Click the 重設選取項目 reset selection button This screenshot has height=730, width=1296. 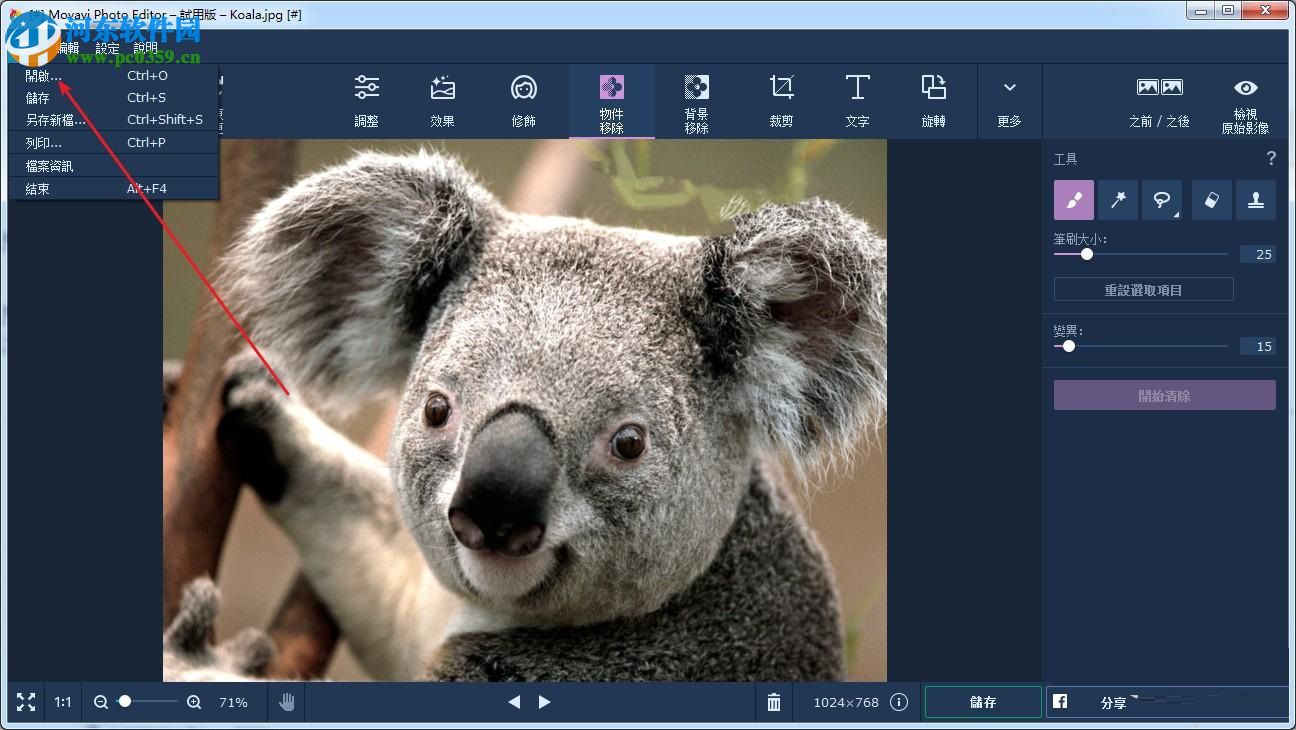[x=1143, y=289]
